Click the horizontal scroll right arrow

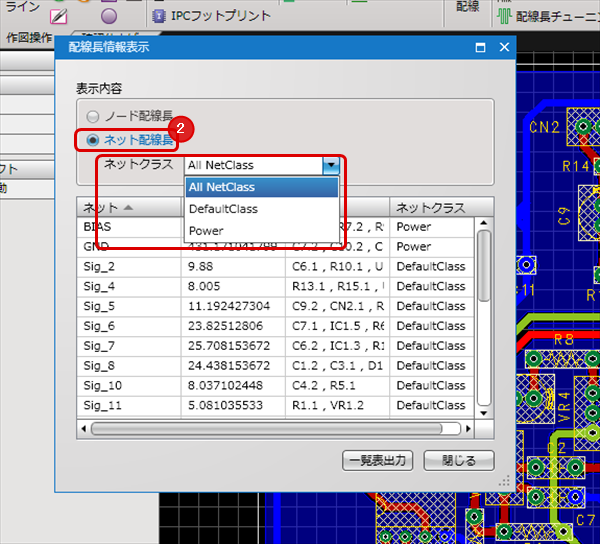click(468, 429)
